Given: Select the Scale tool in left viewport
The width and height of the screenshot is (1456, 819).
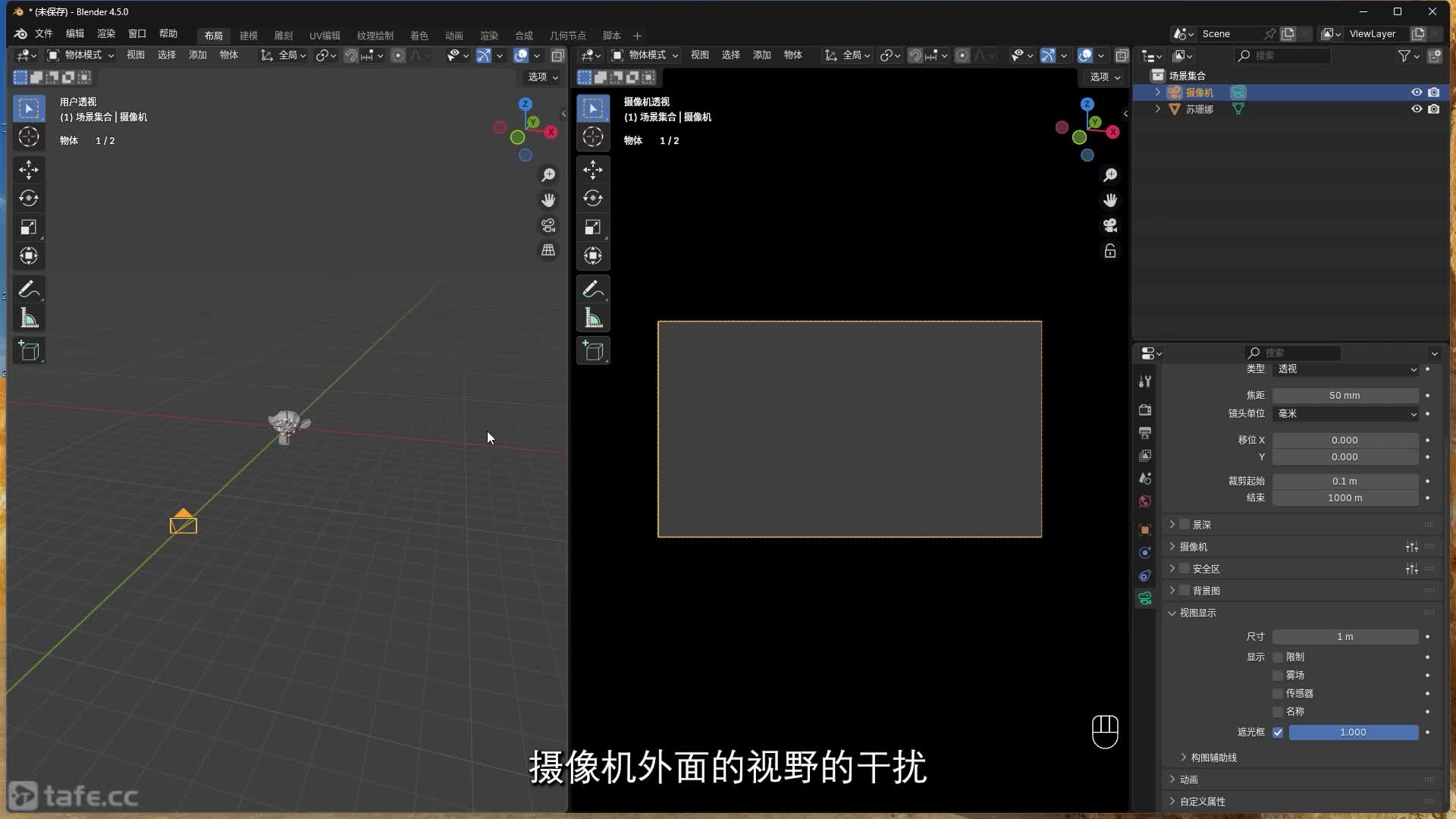Looking at the screenshot, I should pyautogui.click(x=29, y=227).
